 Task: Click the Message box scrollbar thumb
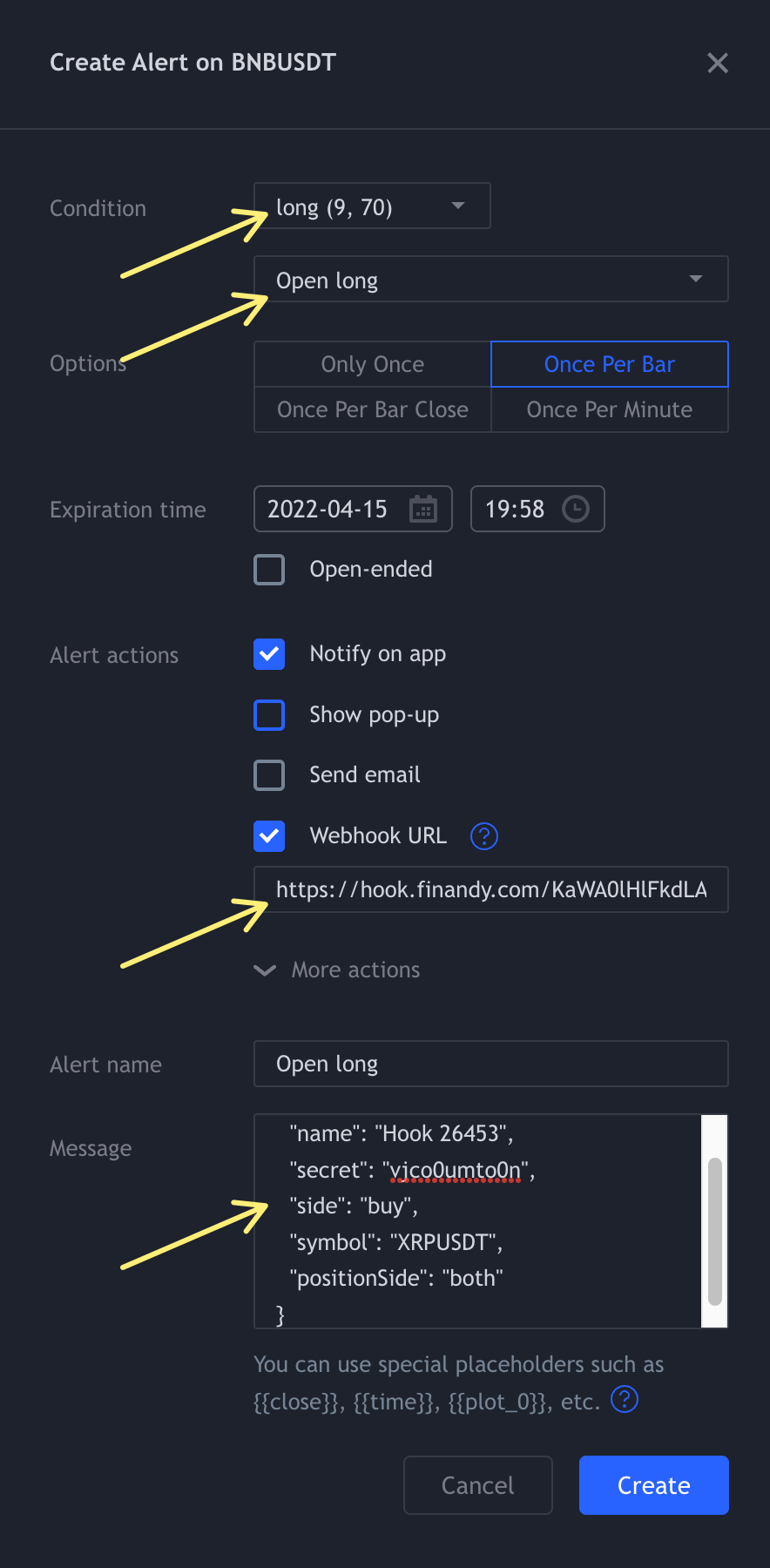[x=715, y=1232]
